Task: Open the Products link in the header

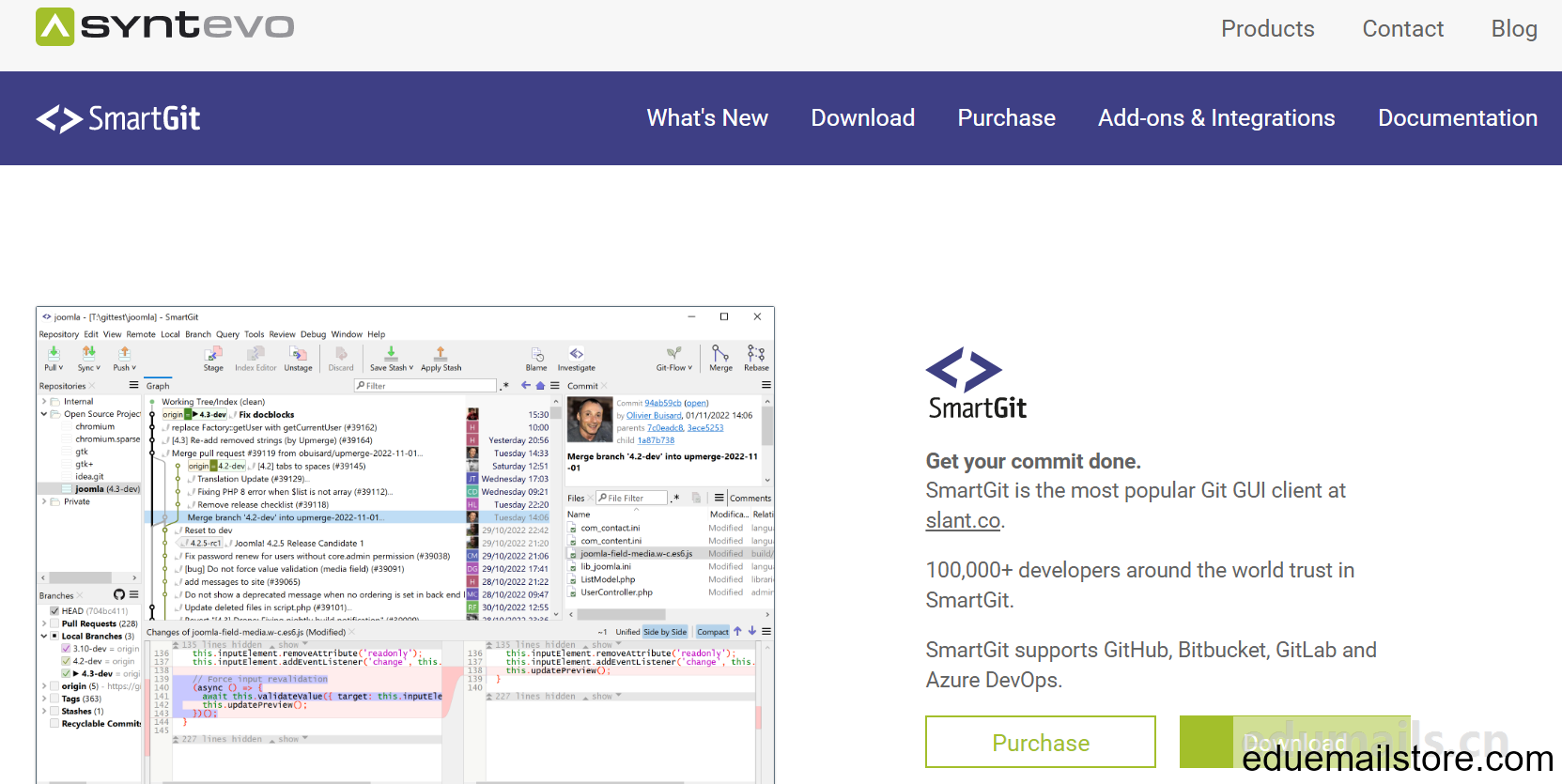Action: (x=1268, y=29)
